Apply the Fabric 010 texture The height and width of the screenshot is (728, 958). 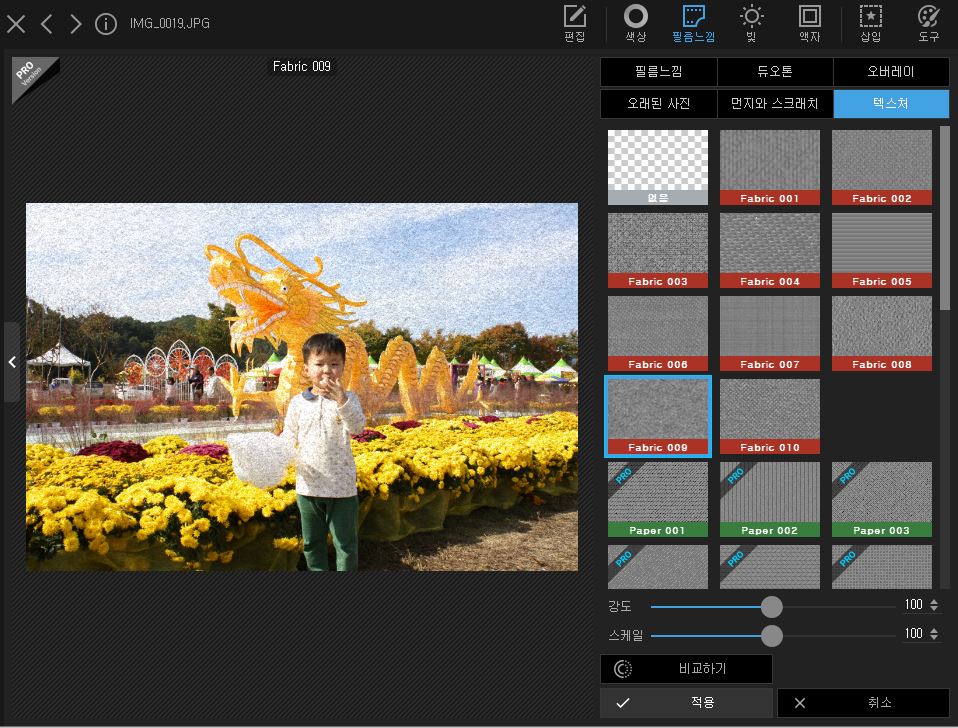770,416
